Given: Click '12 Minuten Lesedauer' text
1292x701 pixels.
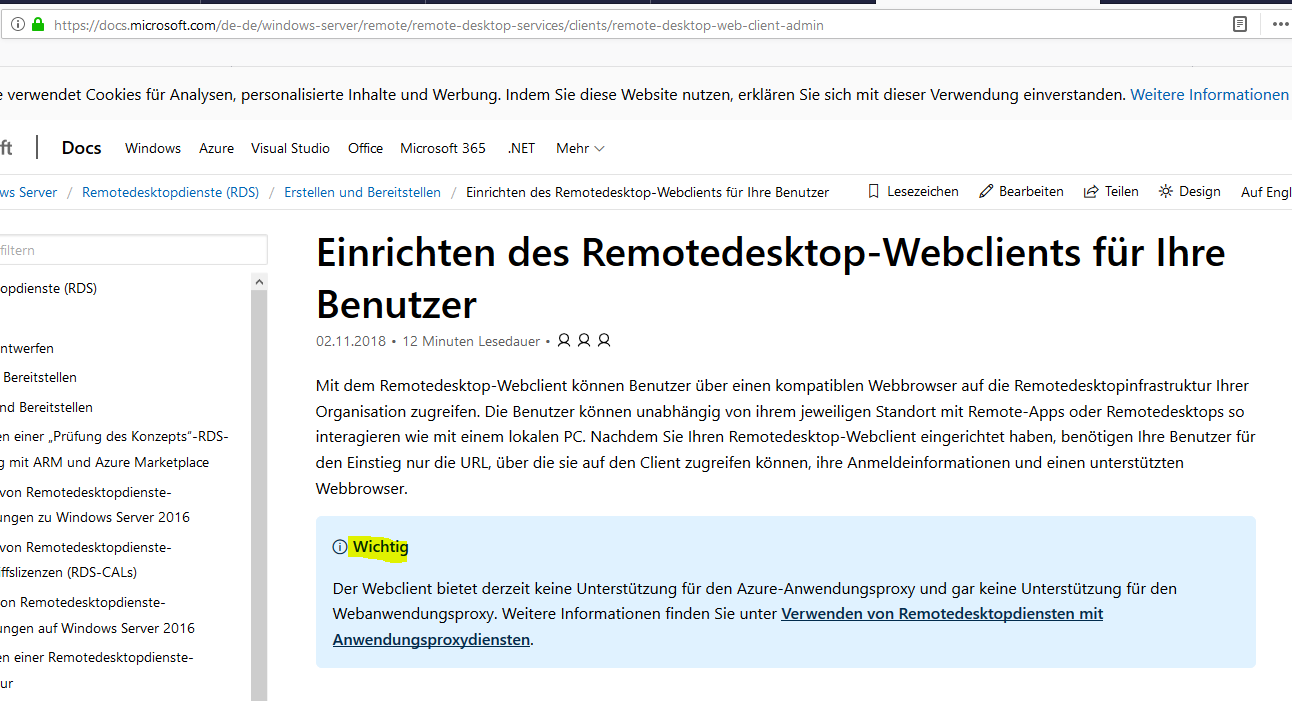Looking at the screenshot, I should (471, 341).
